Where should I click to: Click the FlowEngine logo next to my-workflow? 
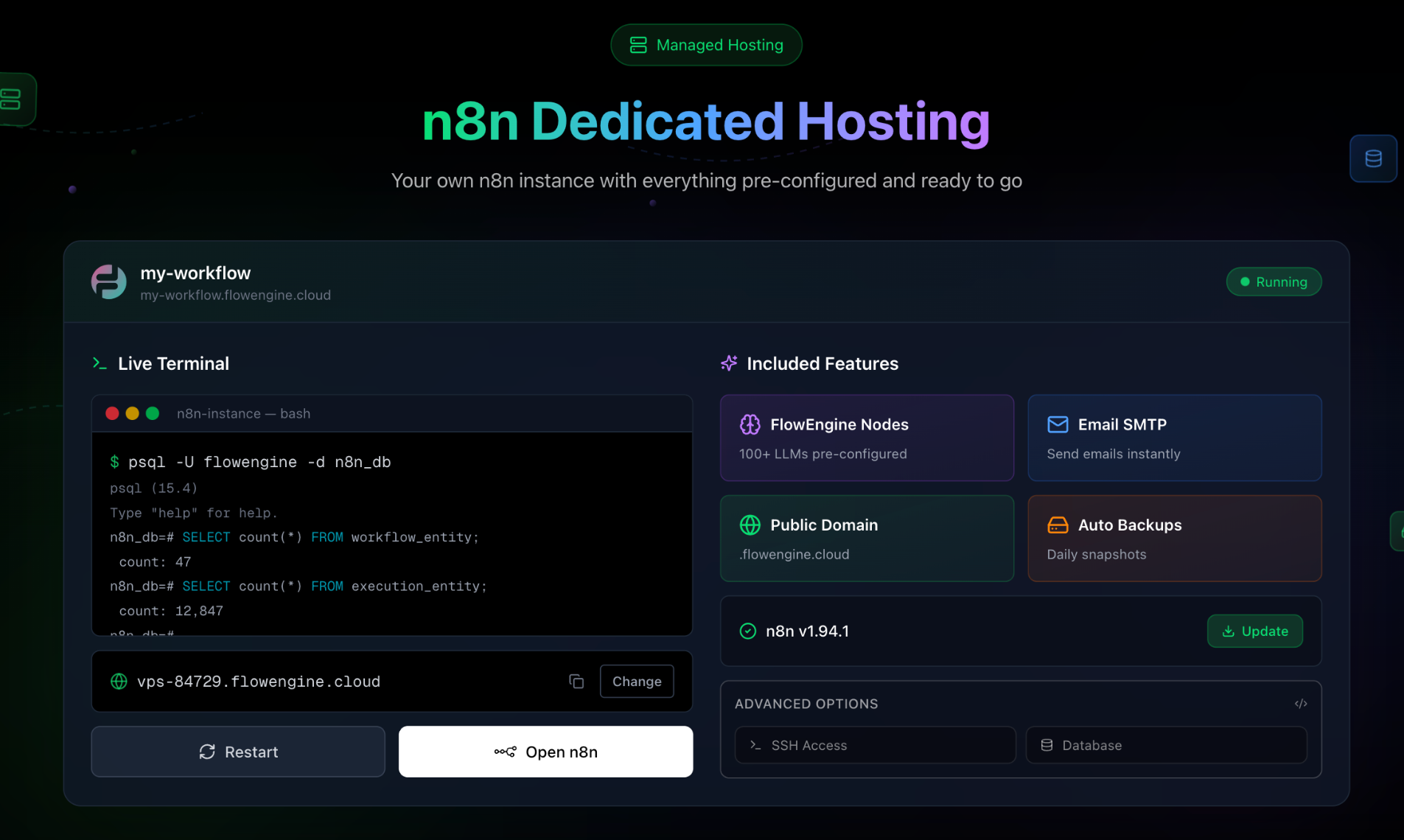tap(108, 281)
